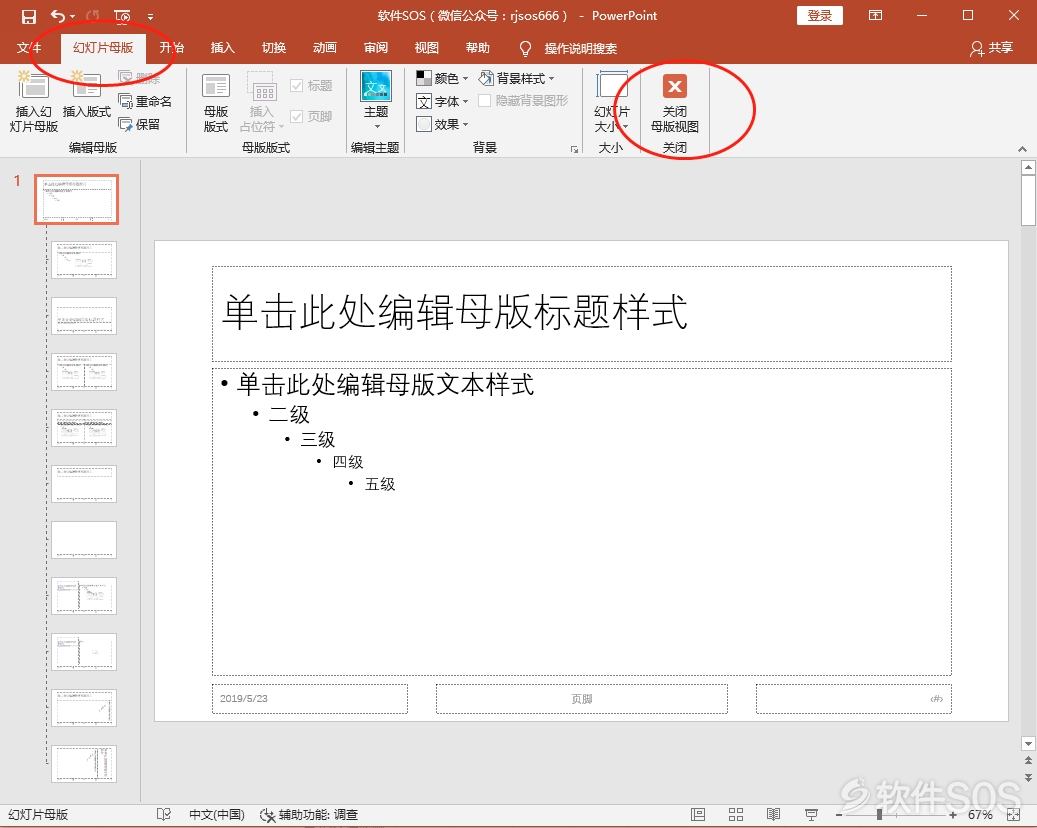Open the 文件 menu
This screenshot has height=828, width=1037.
click(x=28, y=48)
